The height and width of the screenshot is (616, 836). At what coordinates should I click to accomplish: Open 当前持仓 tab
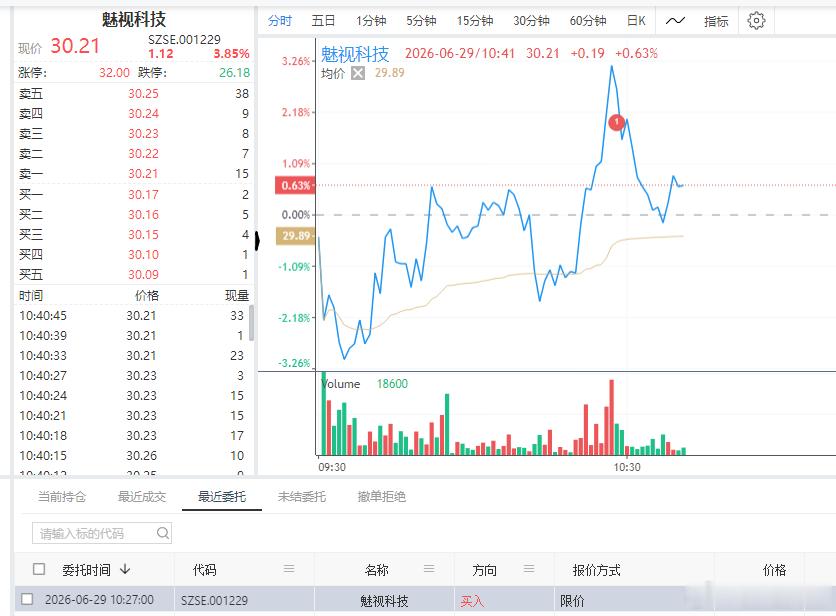pyautogui.click(x=62, y=497)
